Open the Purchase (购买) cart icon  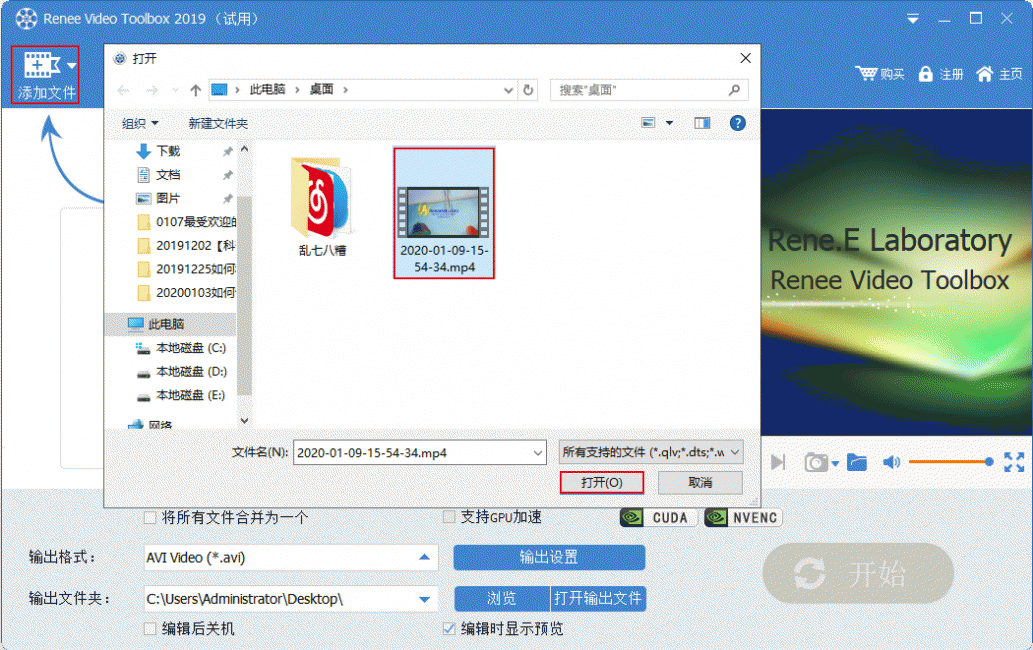point(866,74)
